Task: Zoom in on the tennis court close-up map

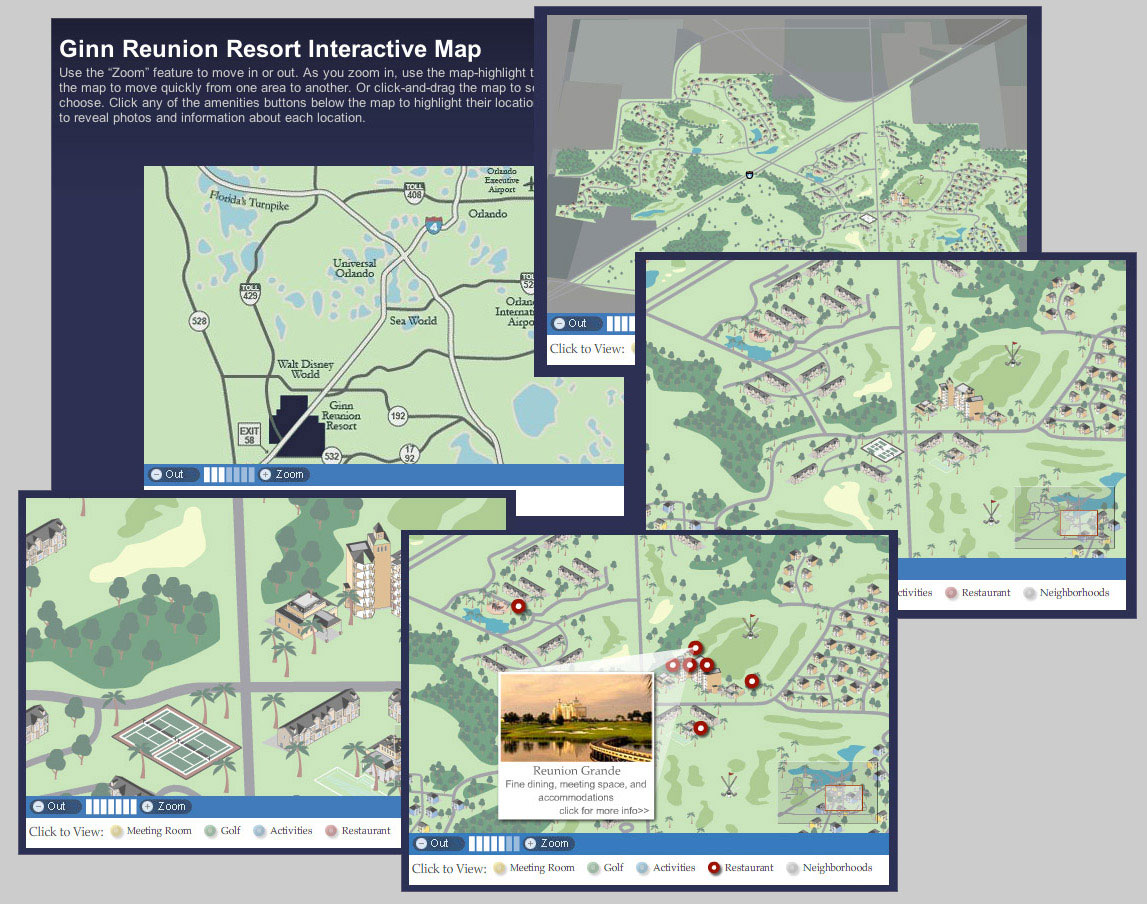Action: click(164, 806)
